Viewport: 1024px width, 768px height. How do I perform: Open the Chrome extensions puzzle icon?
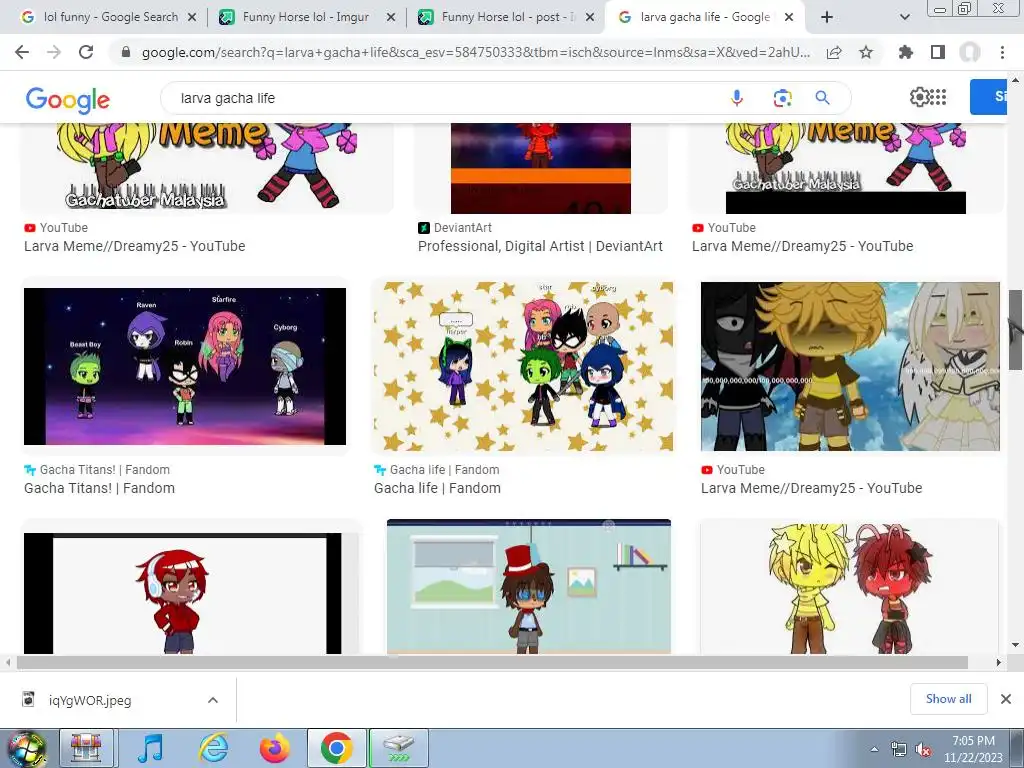[x=906, y=52]
